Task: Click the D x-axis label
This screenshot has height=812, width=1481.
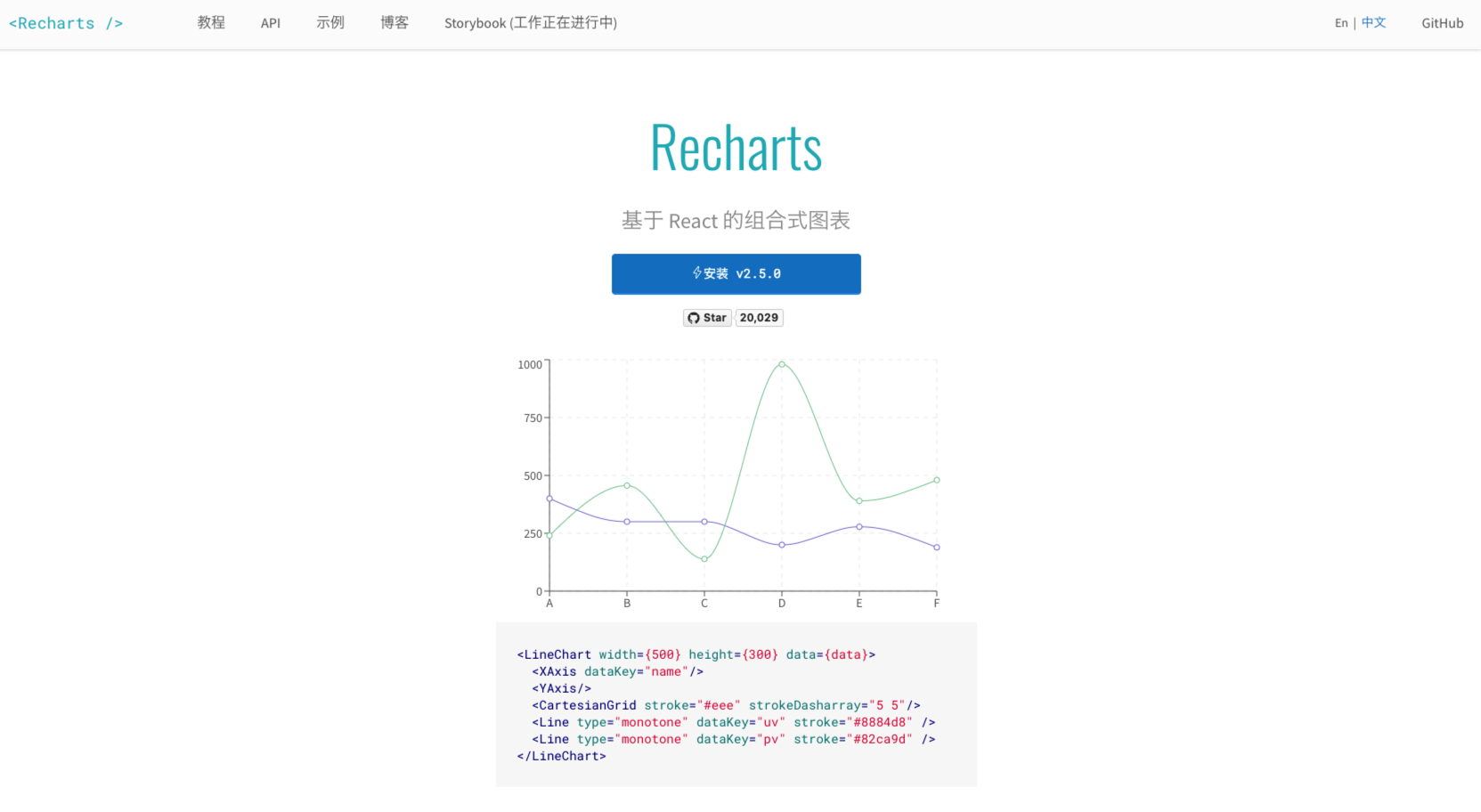Action: click(782, 604)
